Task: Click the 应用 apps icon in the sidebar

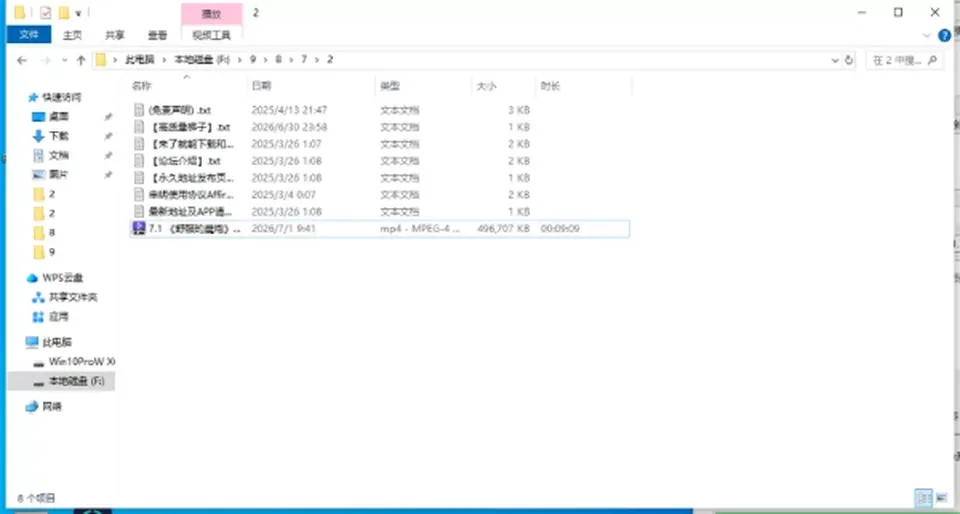Action: coord(39,317)
